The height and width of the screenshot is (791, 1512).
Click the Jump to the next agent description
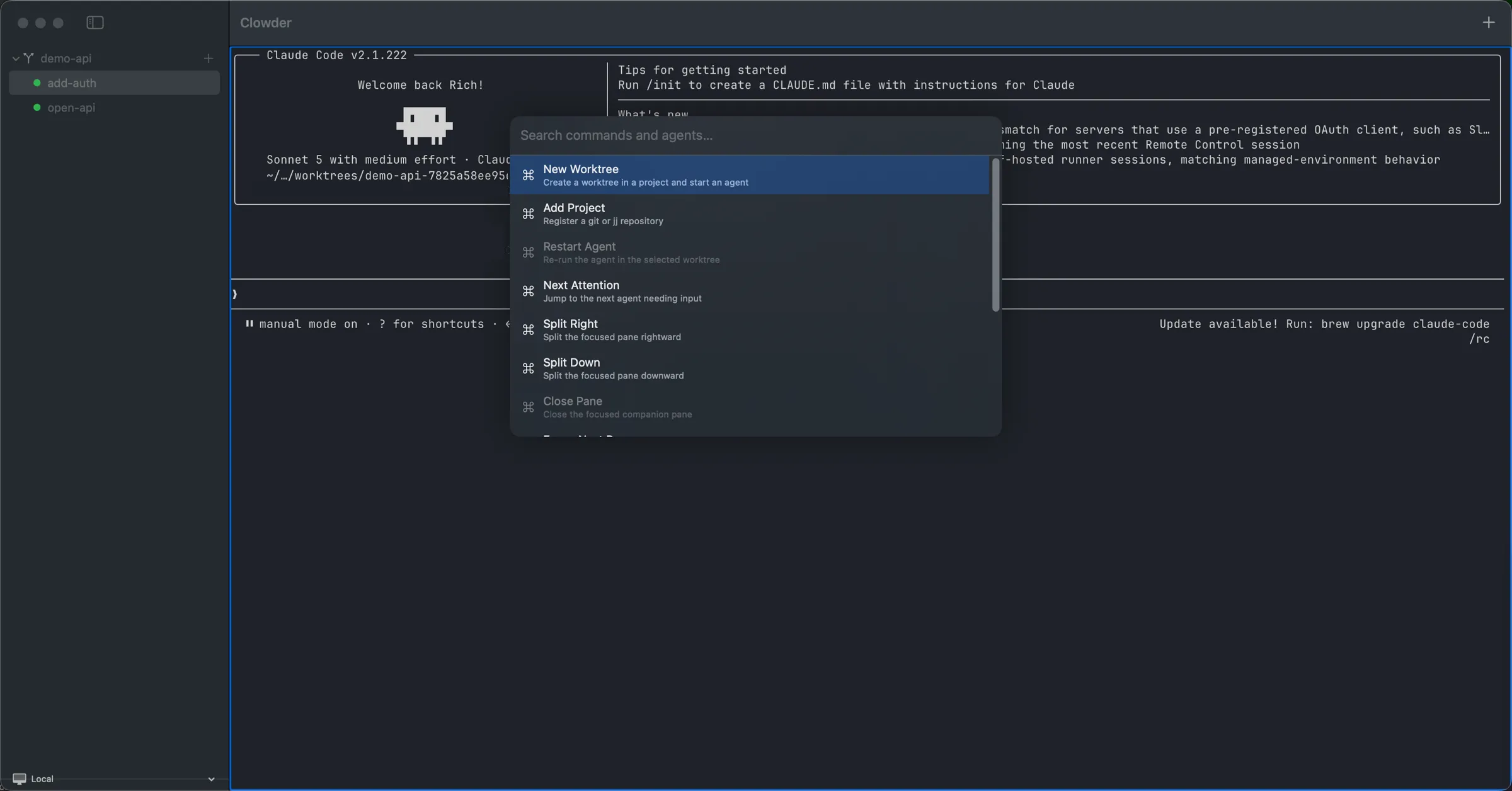[622, 299]
